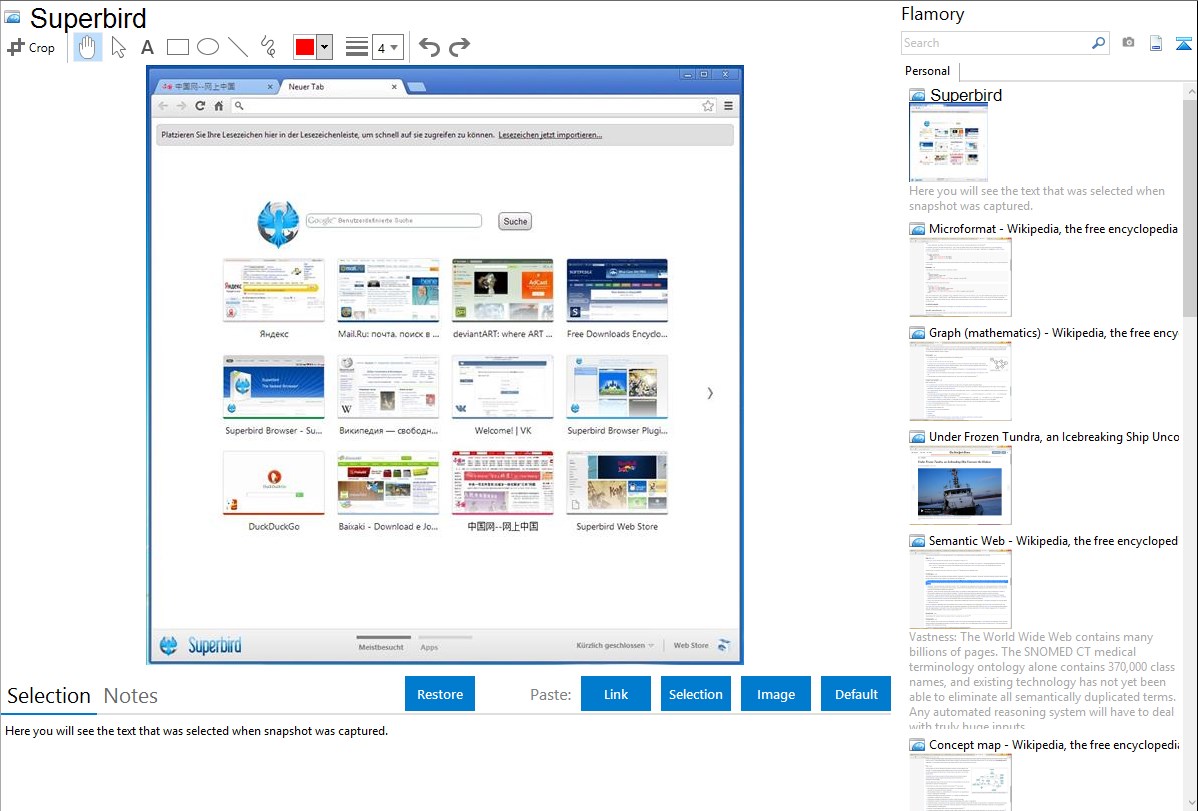Click the browser back arrow

(163, 105)
